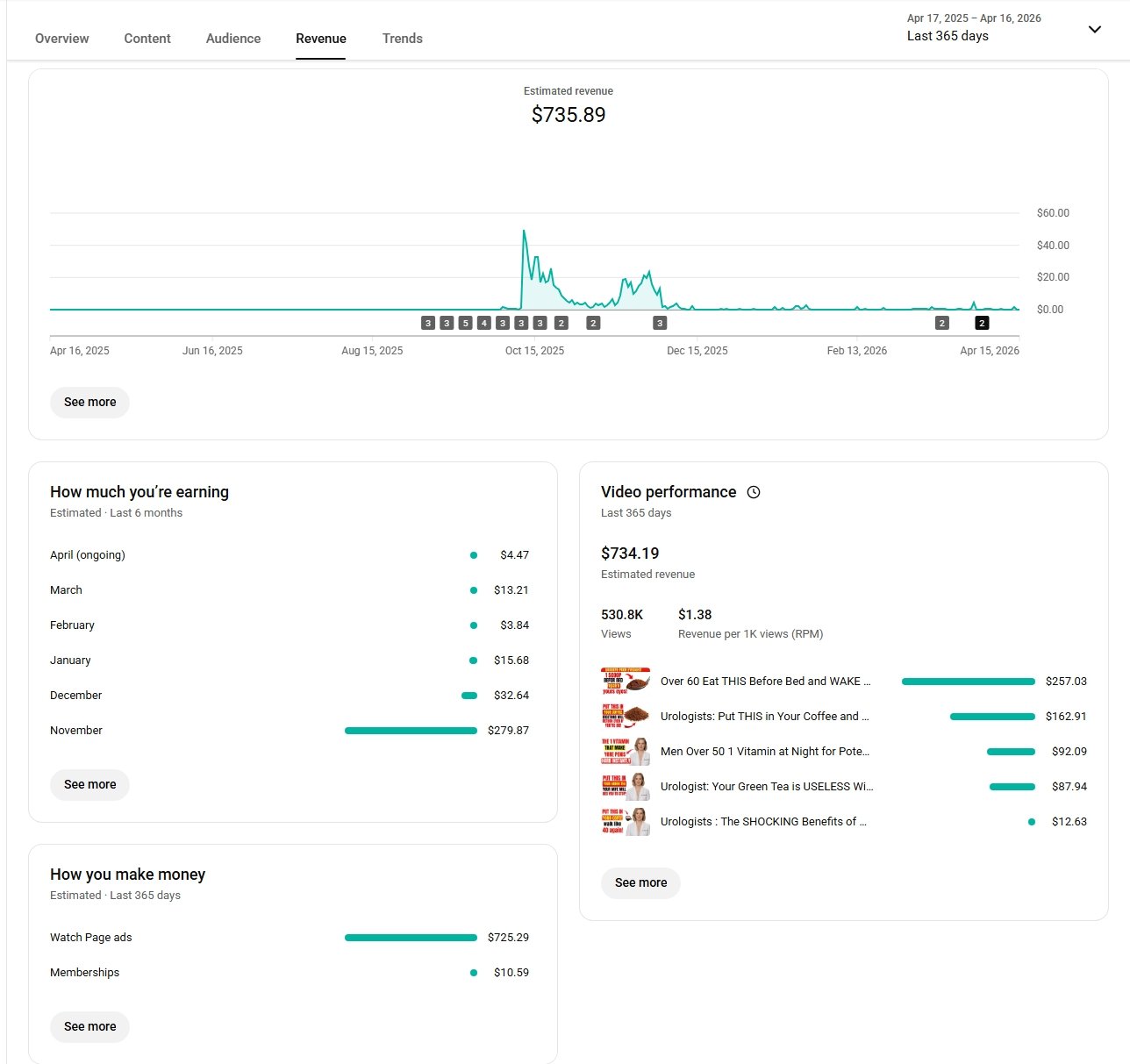Image resolution: width=1130 pixels, height=1064 pixels.
Task: Click thumbnail for Men Over 50 Vitamin video
Action: pyautogui.click(x=626, y=752)
